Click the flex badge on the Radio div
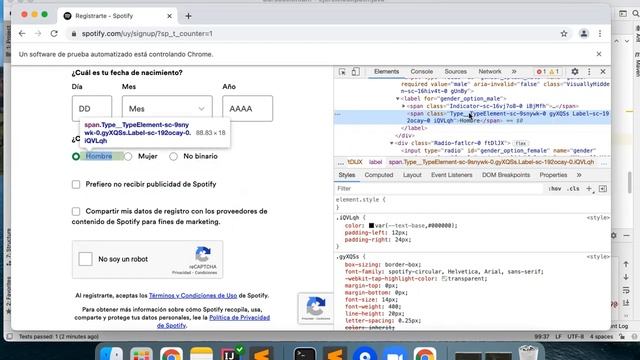The width and height of the screenshot is (640, 360). [520, 143]
